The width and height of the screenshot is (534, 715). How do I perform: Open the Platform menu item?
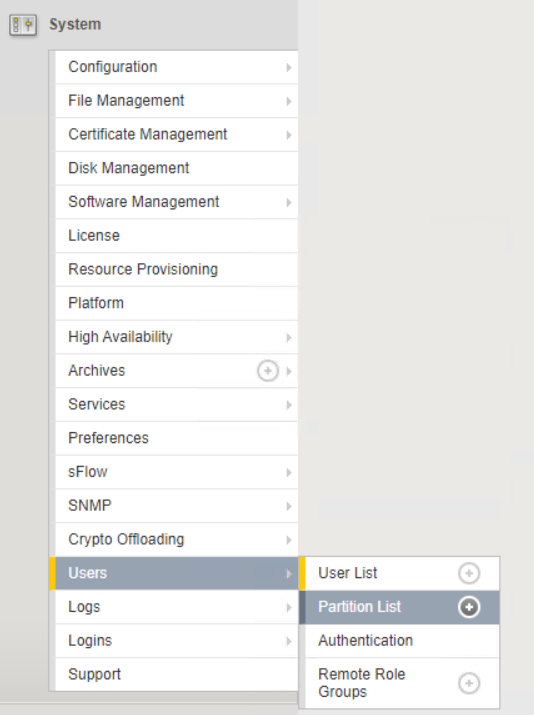176,303
